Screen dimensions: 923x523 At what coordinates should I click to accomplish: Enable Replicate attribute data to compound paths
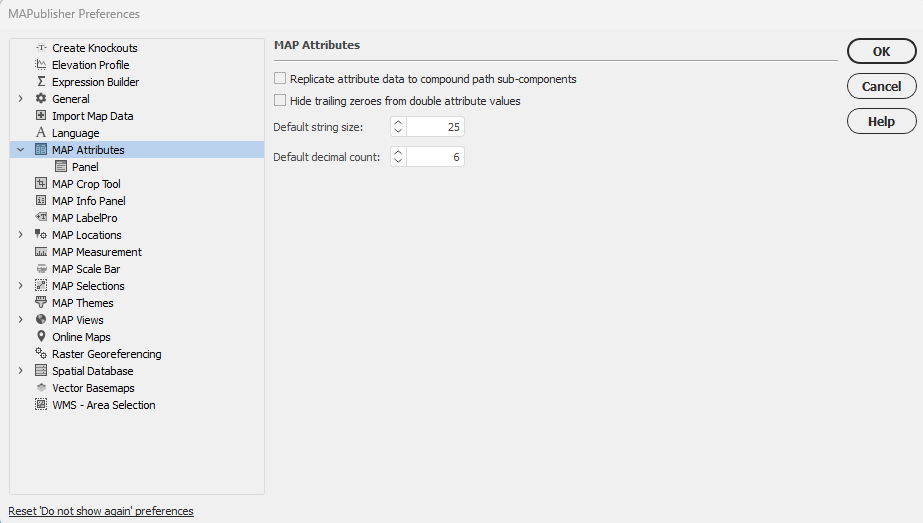[x=280, y=78]
